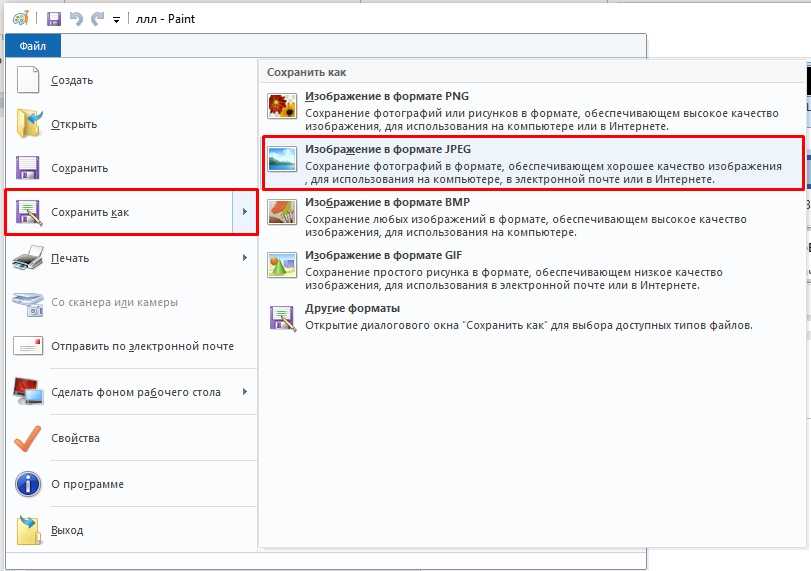Open the Файл tab
This screenshot has height=571, width=811.
click(x=33, y=46)
